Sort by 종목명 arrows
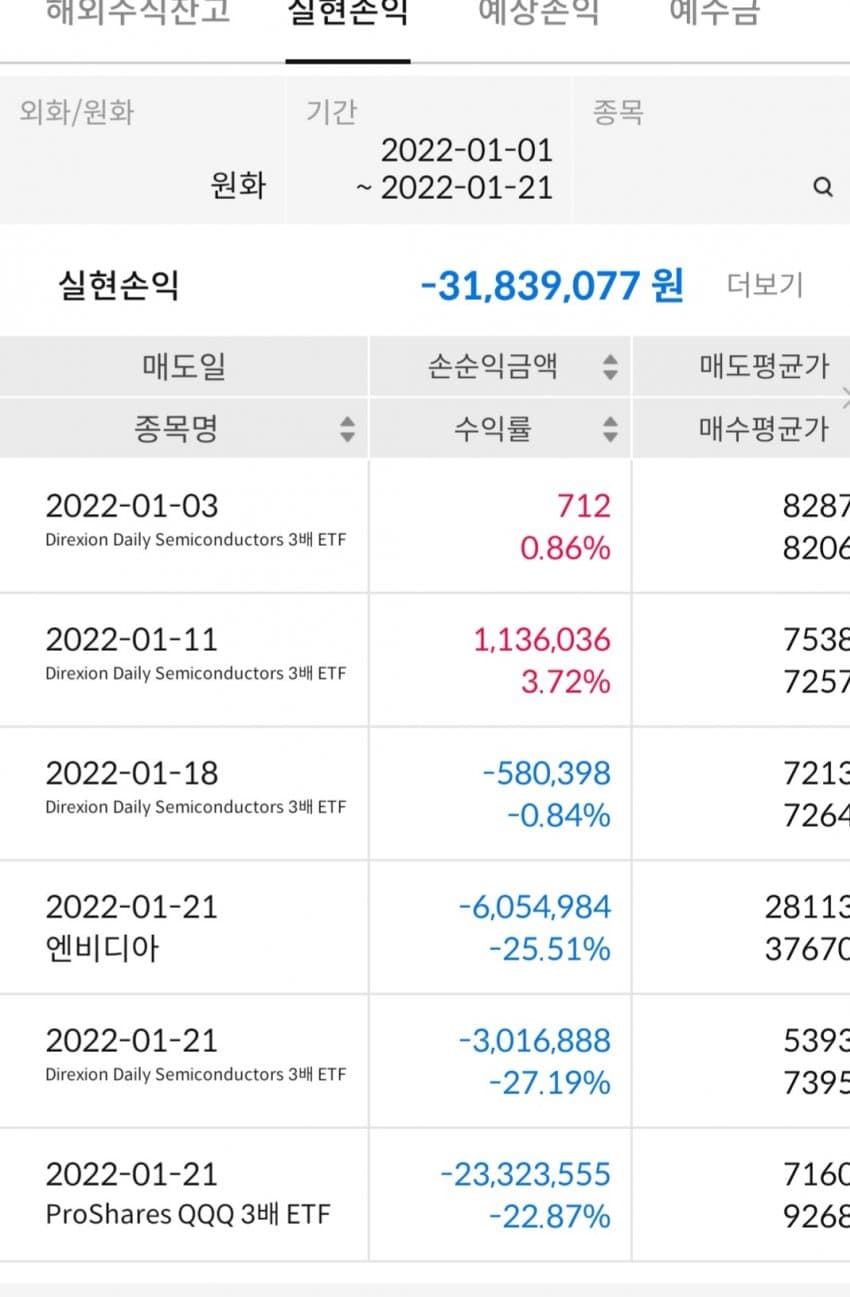850x1297 pixels. tap(347, 429)
